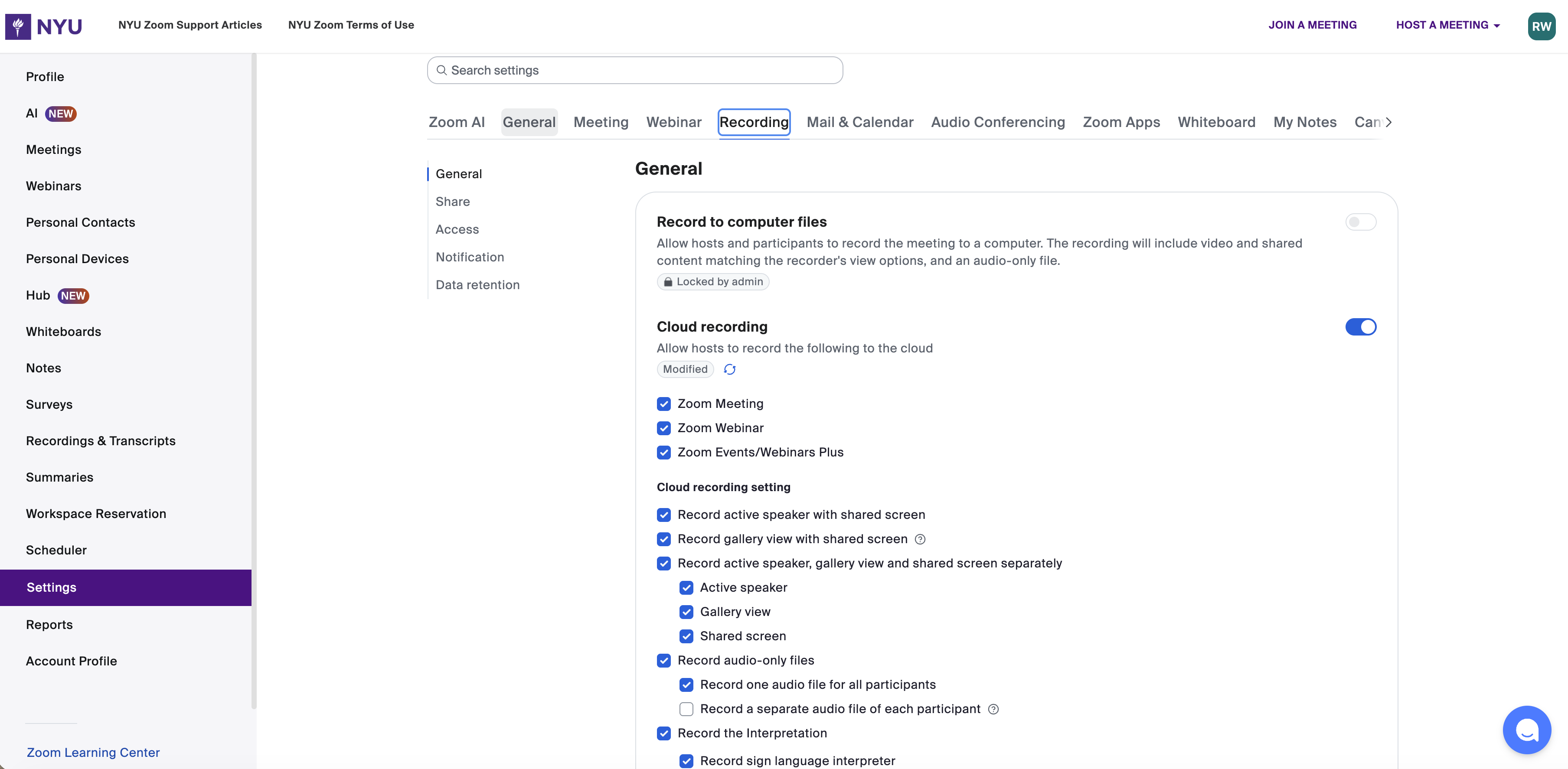
Task: Open Workspace Reservation in the sidebar
Action: coord(96,514)
